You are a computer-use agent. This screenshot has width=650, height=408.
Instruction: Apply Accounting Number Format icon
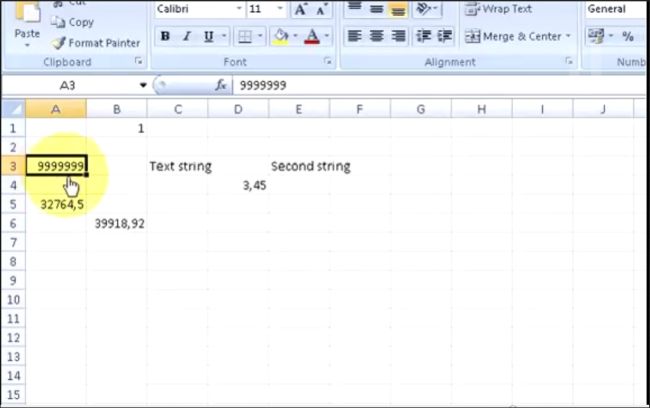tap(596, 36)
